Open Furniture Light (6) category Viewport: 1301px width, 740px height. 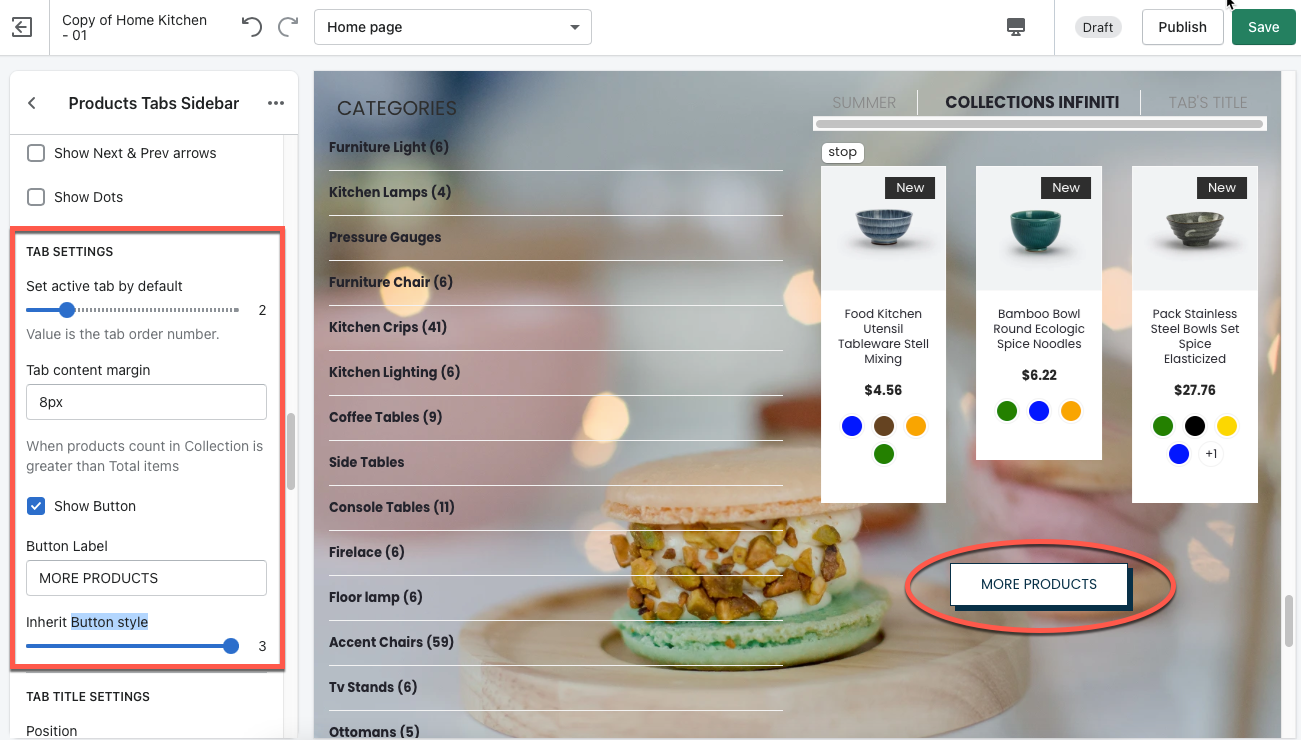(389, 147)
